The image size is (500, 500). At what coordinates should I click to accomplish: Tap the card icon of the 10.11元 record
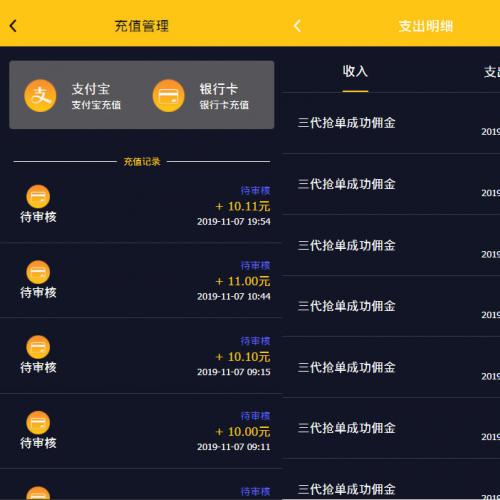point(38,197)
